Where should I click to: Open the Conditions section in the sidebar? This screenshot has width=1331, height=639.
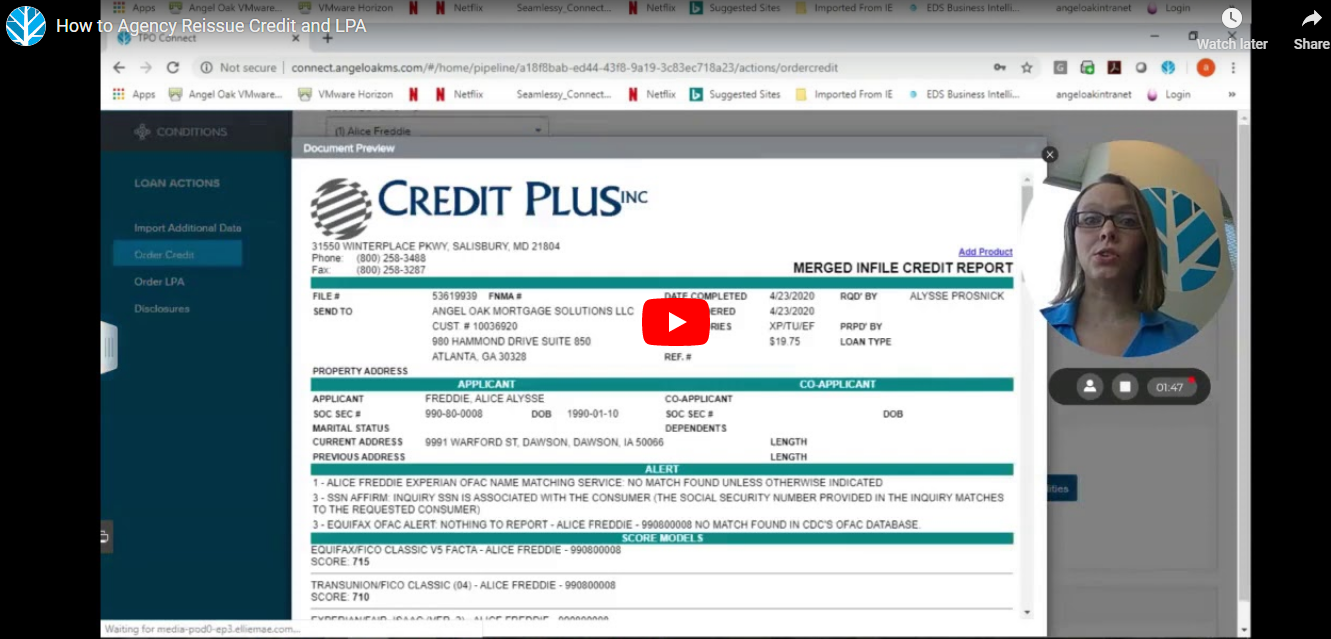pos(181,131)
